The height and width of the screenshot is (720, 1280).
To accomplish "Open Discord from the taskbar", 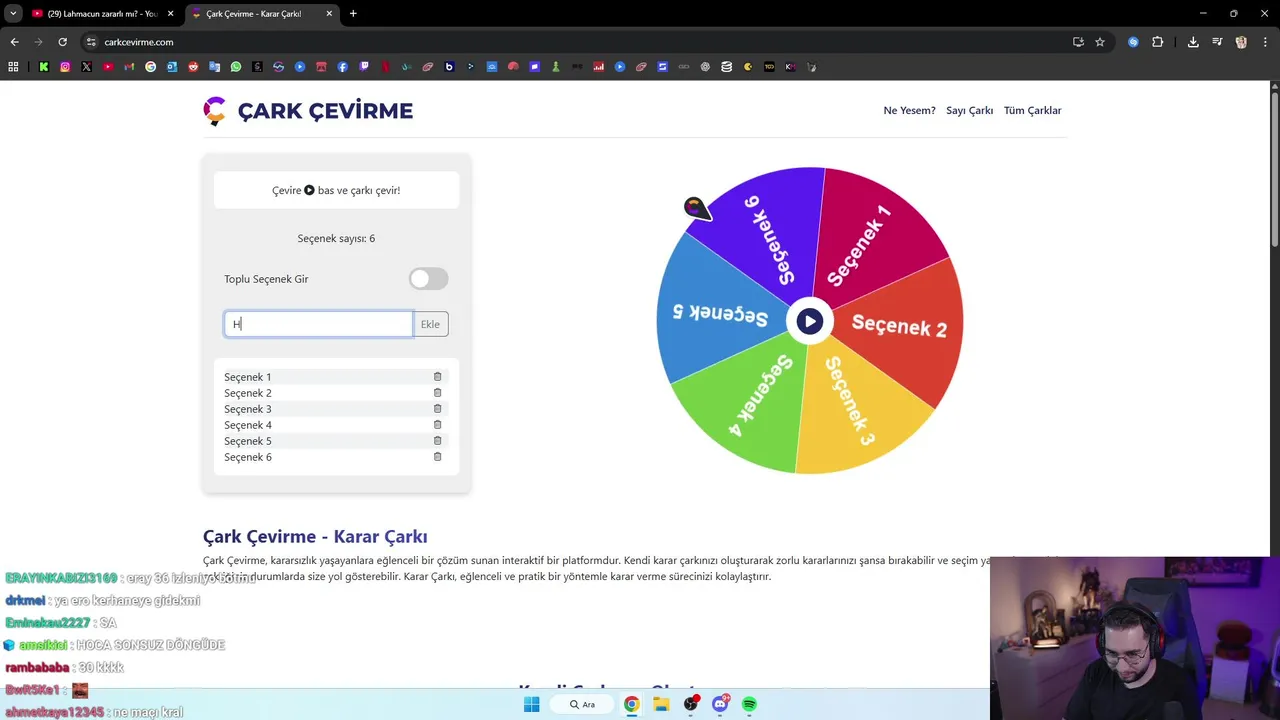I will tap(720, 704).
